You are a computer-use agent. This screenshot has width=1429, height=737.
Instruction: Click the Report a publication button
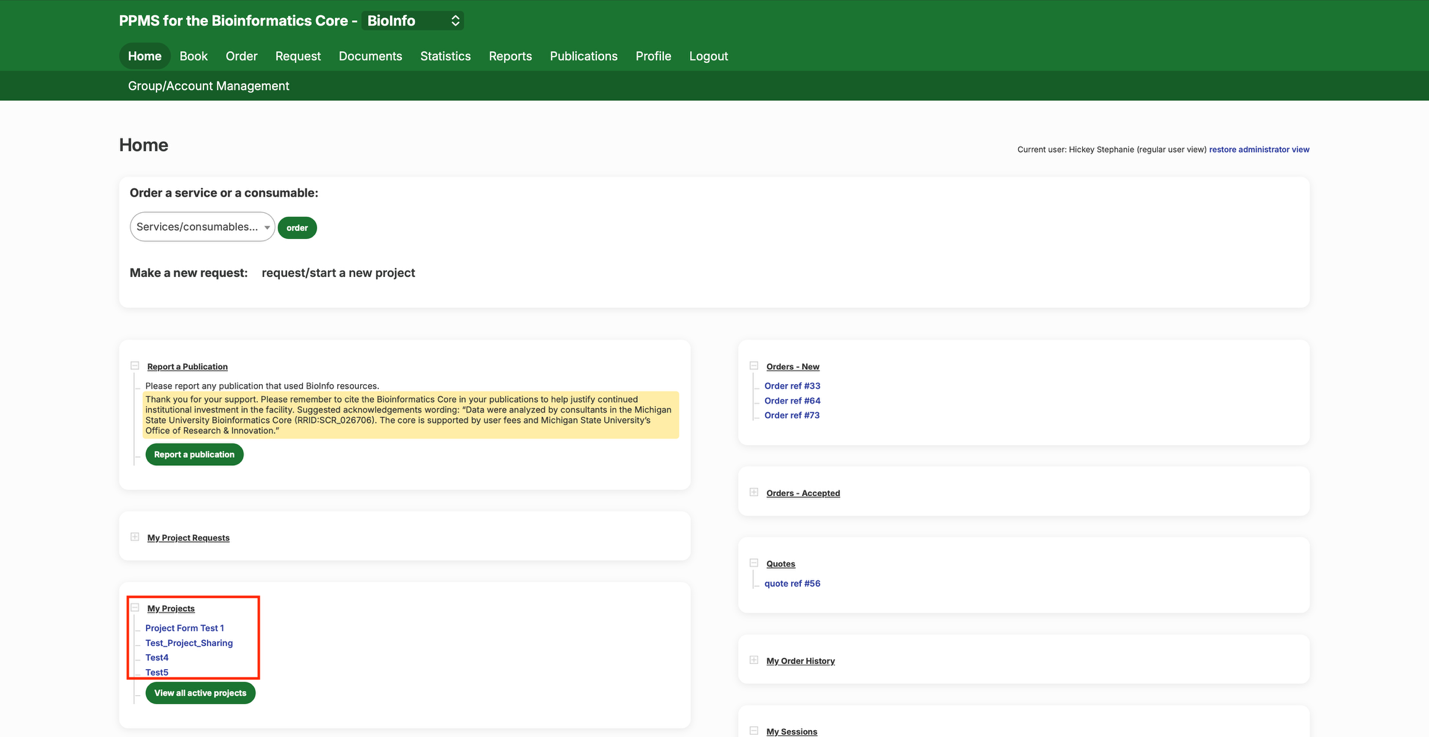pyautogui.click(x=194, y=454)
